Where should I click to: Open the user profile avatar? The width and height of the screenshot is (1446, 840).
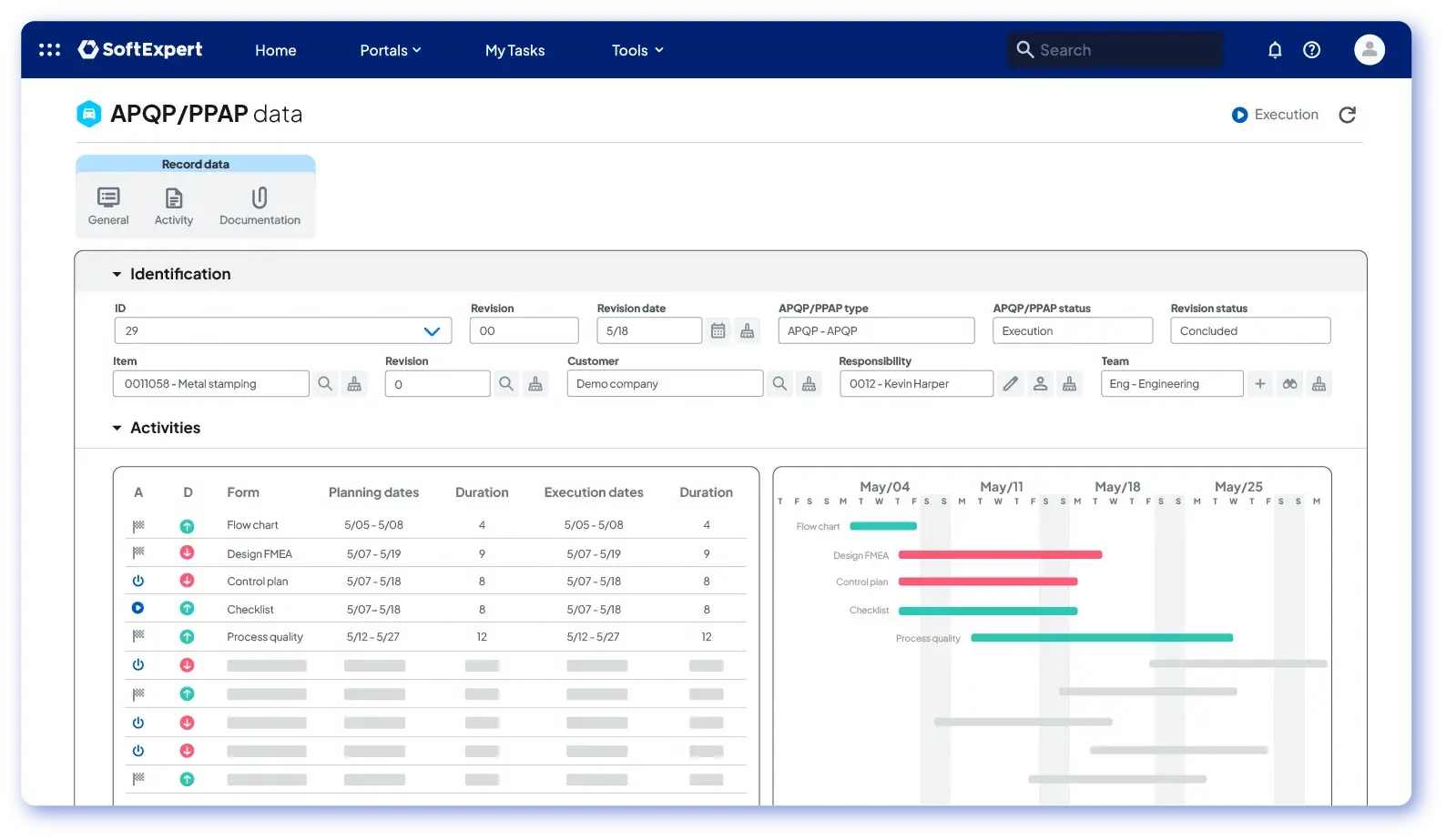coord(1369,49)
